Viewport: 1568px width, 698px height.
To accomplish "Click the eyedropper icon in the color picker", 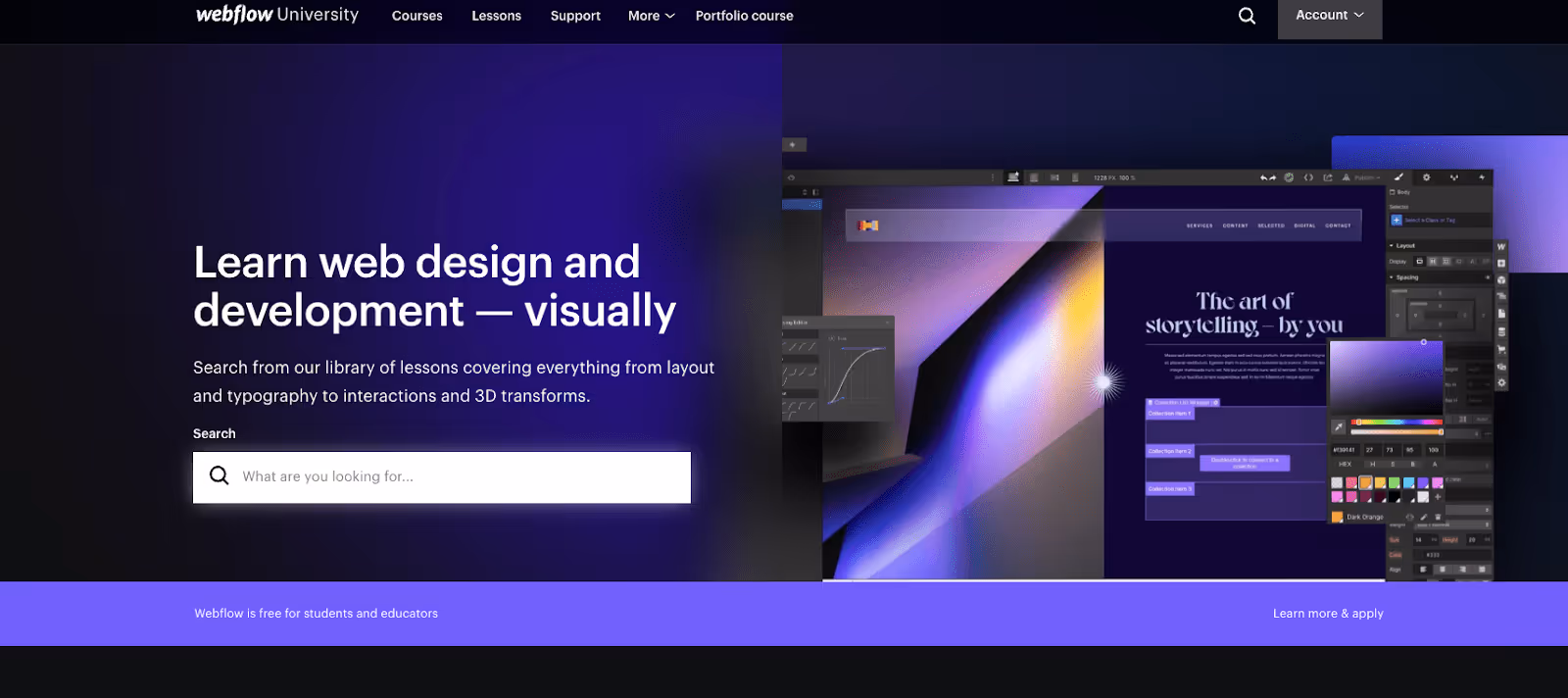I will (1339, 427).
